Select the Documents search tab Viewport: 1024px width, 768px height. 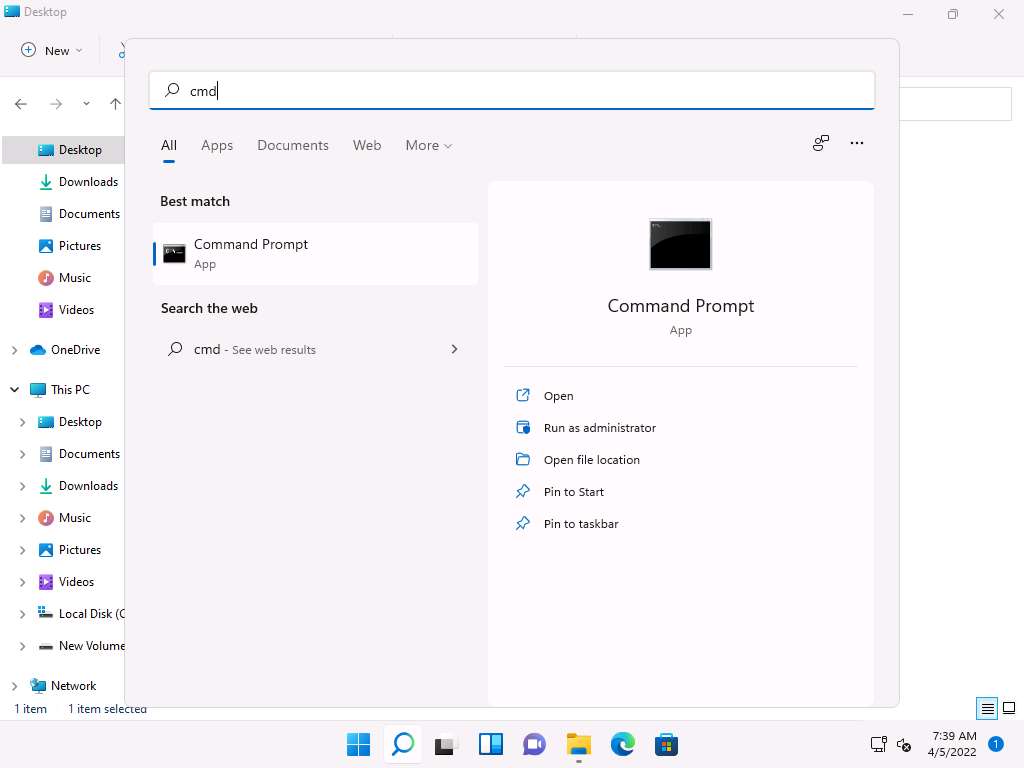pyautogui.click(x=292, y=145)
